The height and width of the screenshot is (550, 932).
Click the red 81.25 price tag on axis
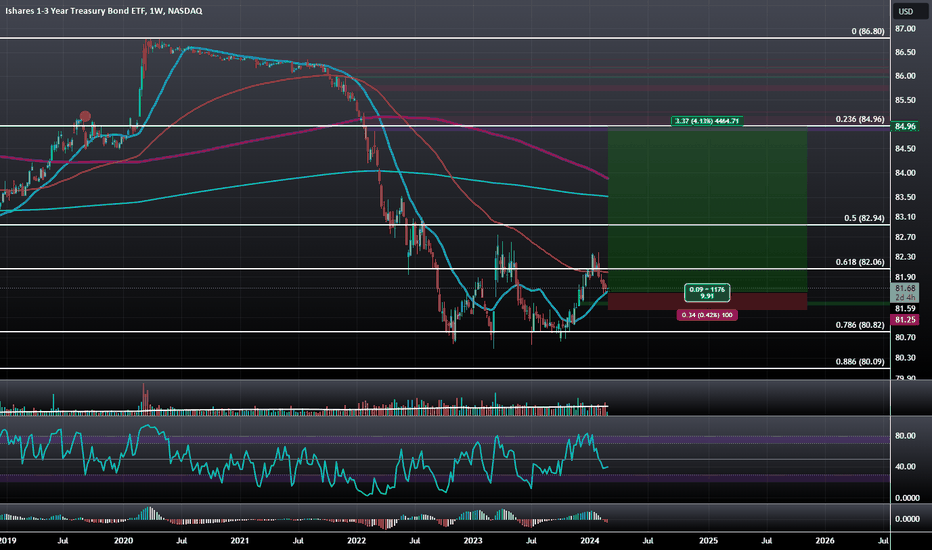click(x=905, y=319)
